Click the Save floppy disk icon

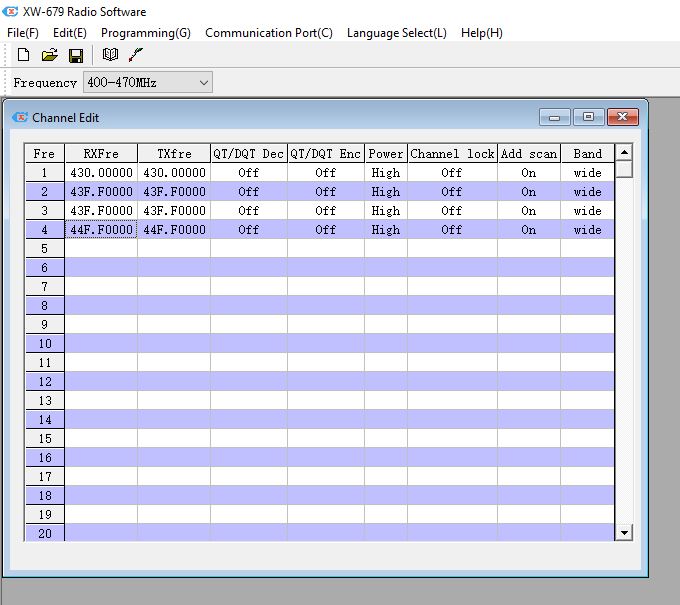pos(76,56)
